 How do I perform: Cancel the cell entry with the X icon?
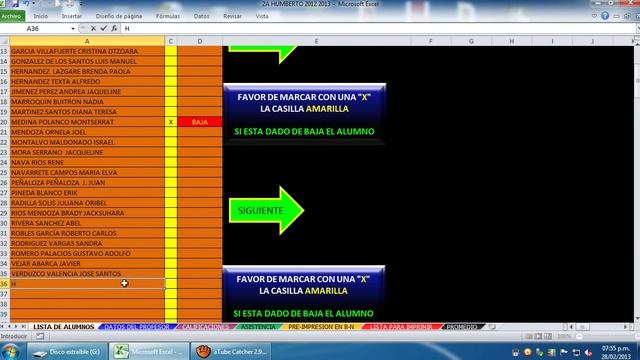(93, 28)
